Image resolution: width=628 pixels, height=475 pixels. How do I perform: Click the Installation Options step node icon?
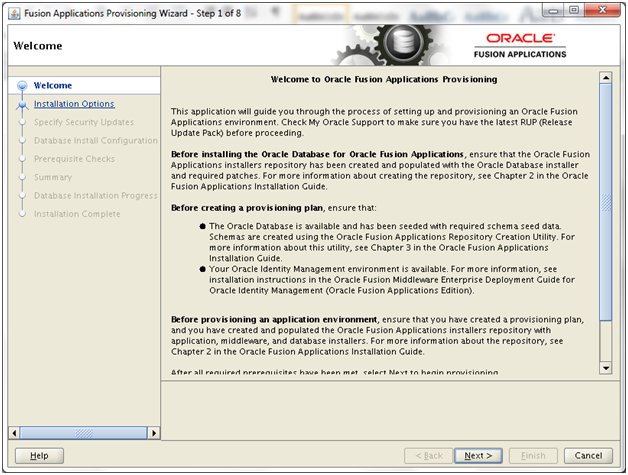click(22, 105)
